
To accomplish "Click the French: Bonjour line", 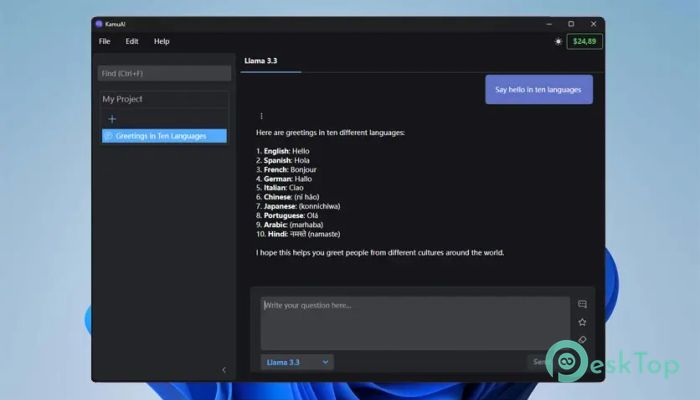I will coord(286,170).
